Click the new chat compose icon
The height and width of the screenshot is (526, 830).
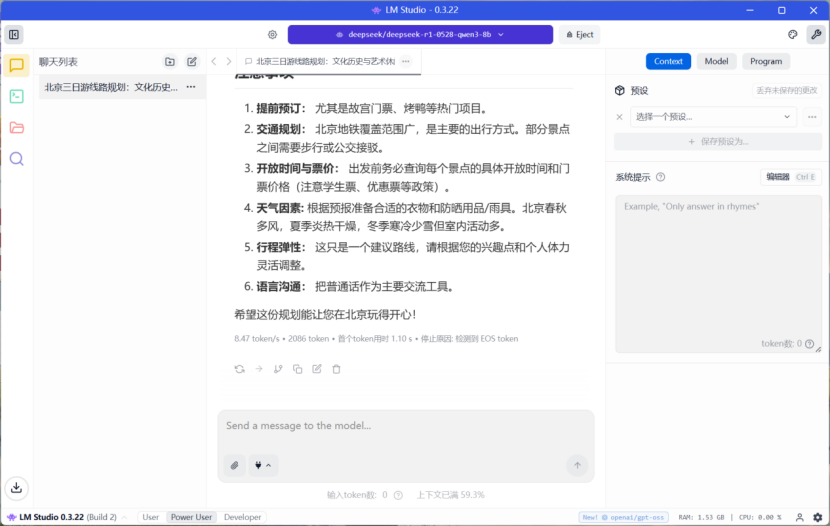192,62
